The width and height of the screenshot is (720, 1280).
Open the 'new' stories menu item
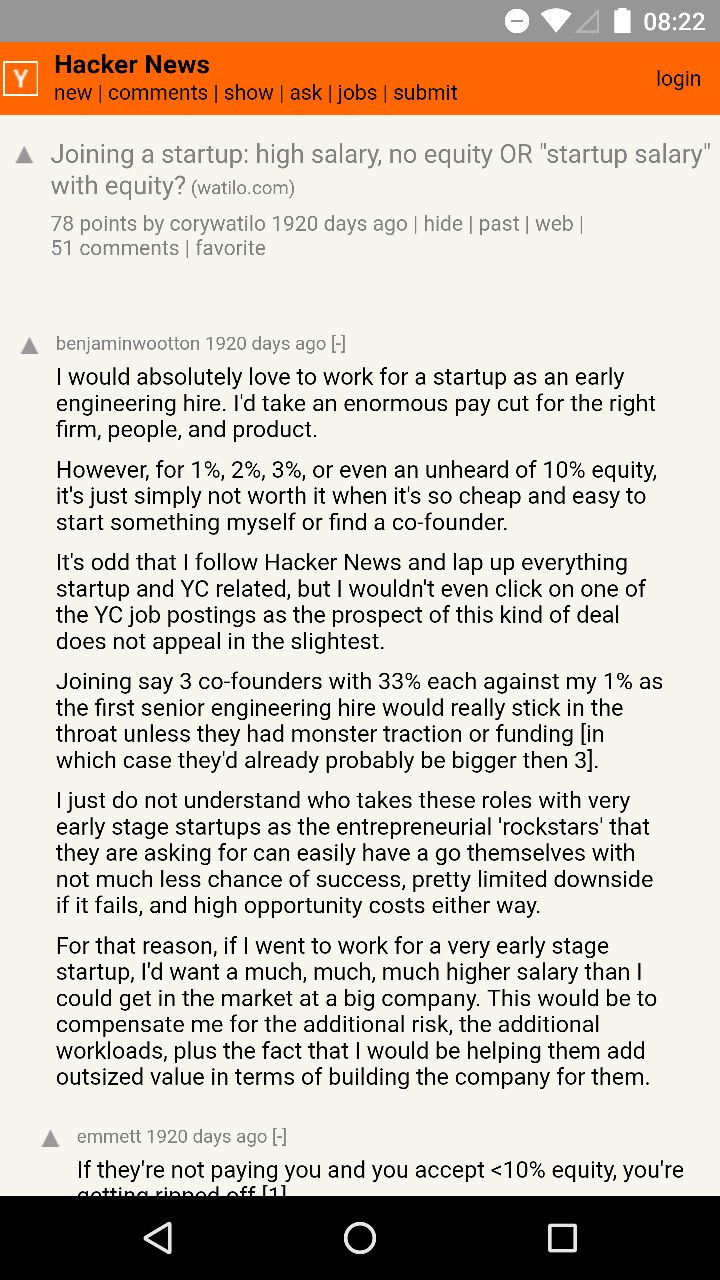point(73,93)
